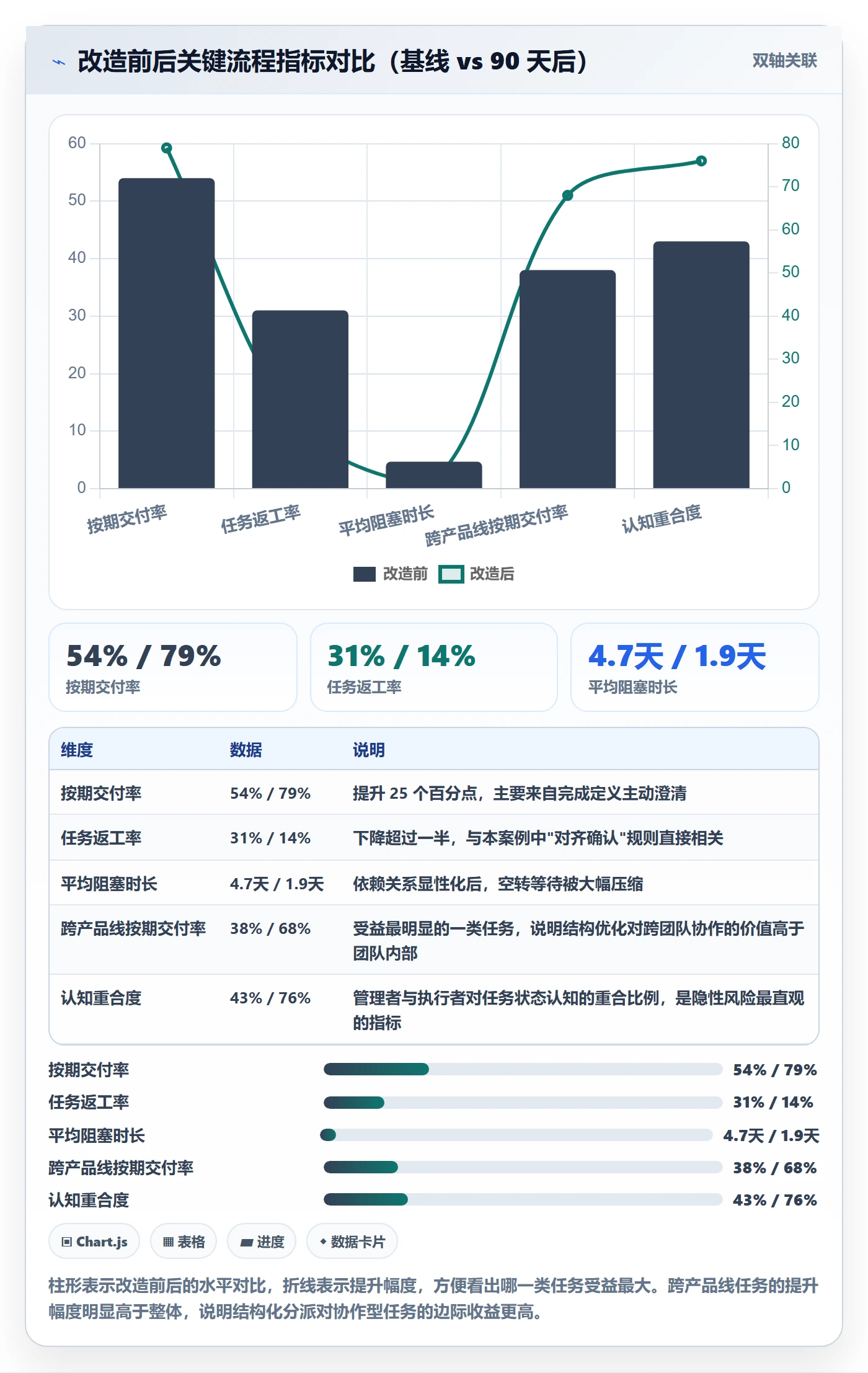868x1373 pixels.
Task: Click the 43% / 76% table cell
Action: (x=270, y=998)
